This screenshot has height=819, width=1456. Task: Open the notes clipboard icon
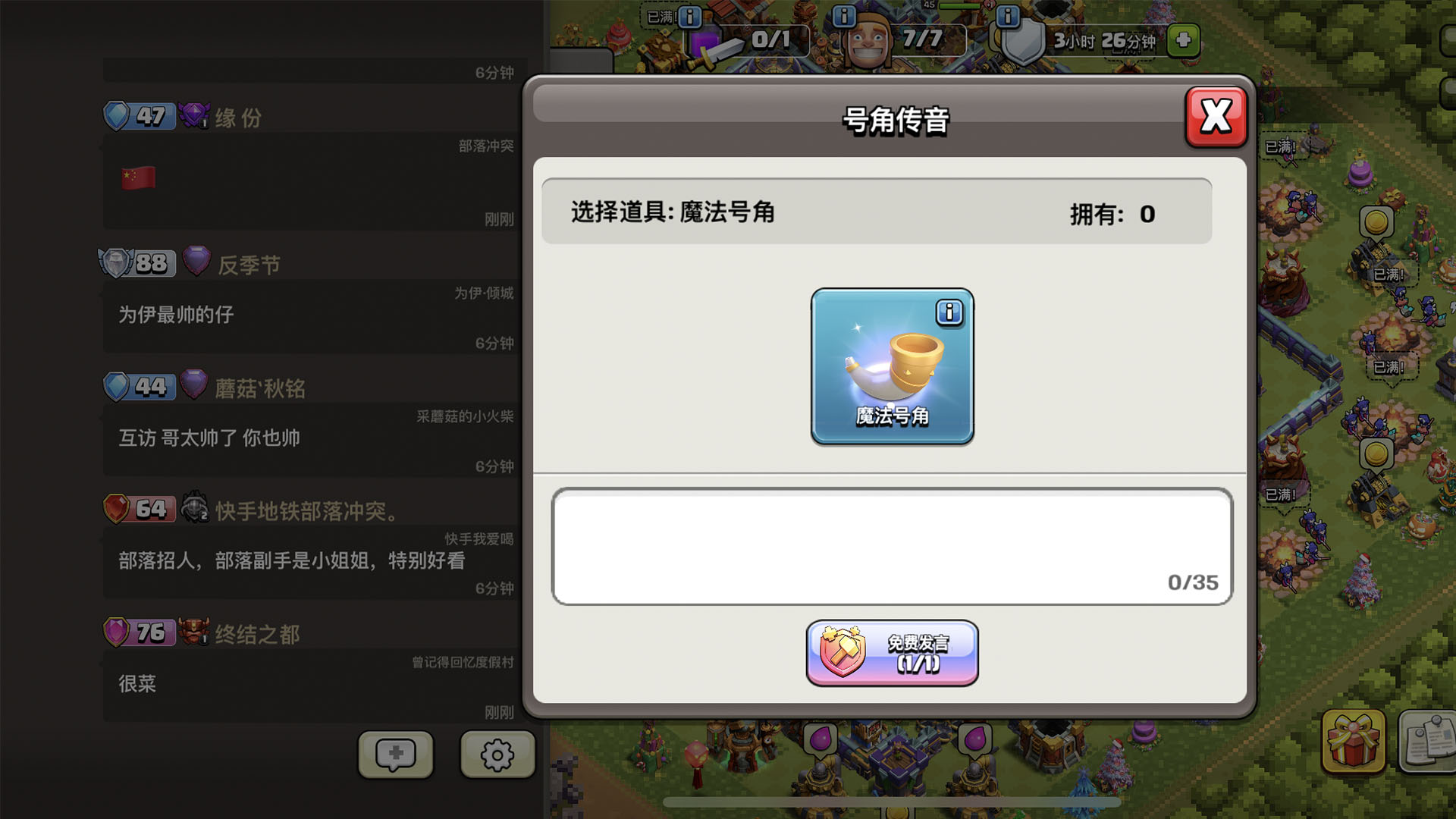(1428, 741)
